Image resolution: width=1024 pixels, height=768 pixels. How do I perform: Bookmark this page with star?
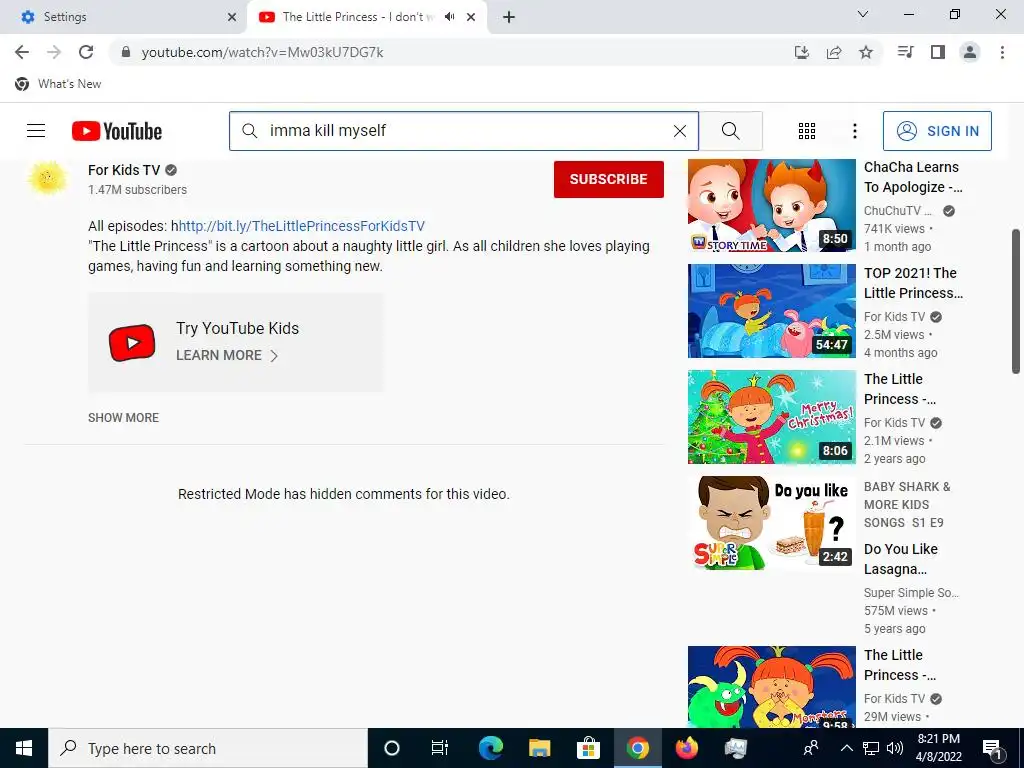[866, 52]
